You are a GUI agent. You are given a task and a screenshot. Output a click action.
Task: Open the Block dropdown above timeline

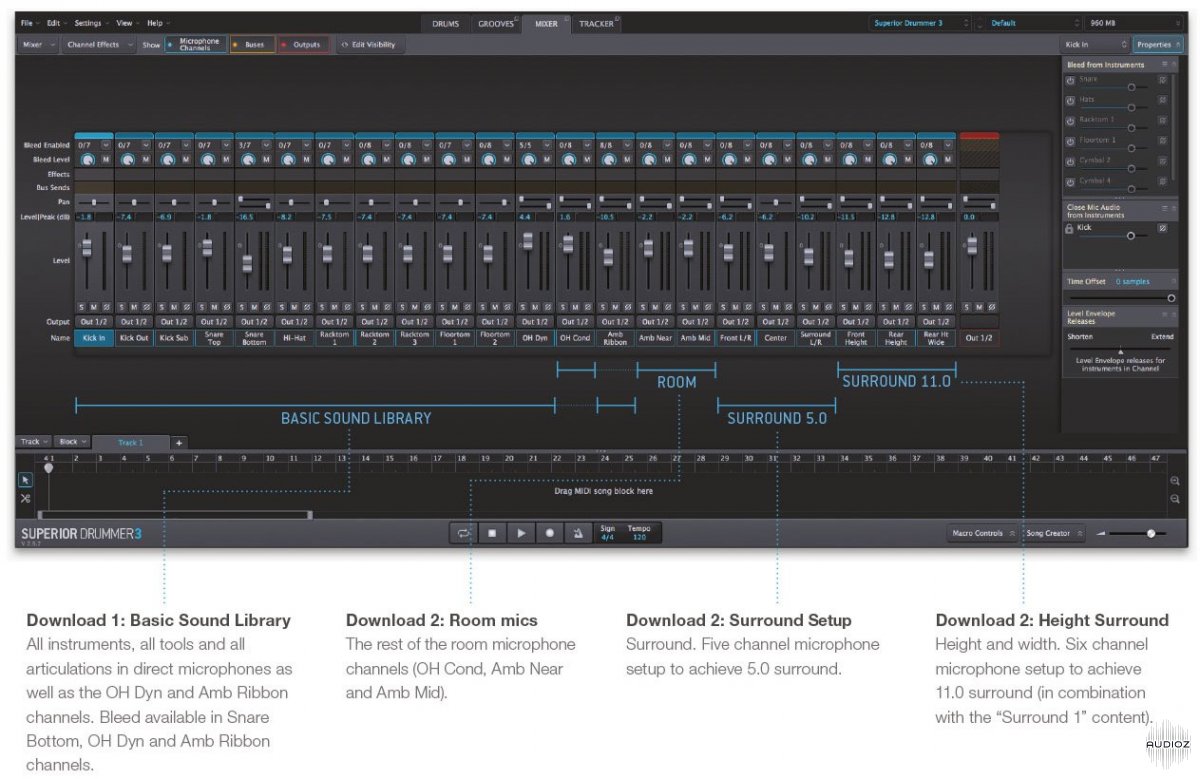(x=72, y=441)
